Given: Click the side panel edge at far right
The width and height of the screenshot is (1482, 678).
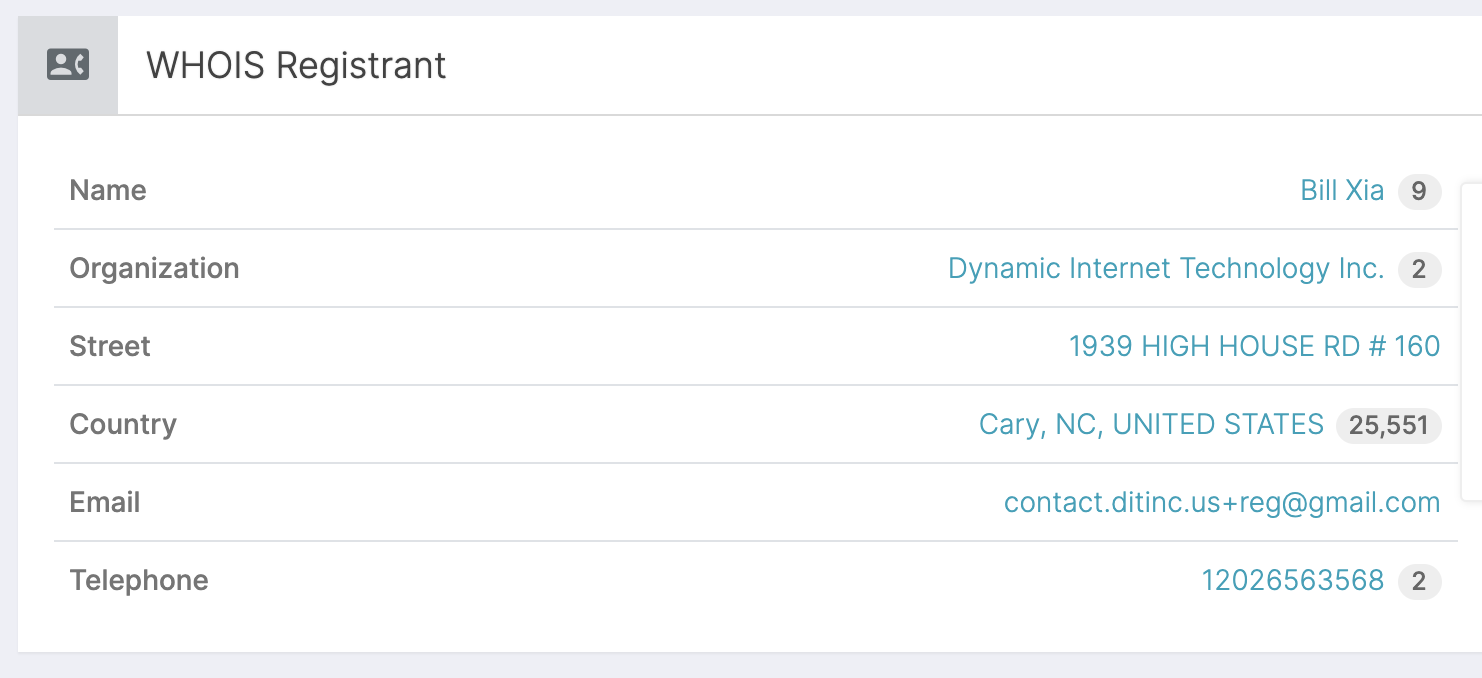Looking at the screenshot, I should pos(1471,340).
